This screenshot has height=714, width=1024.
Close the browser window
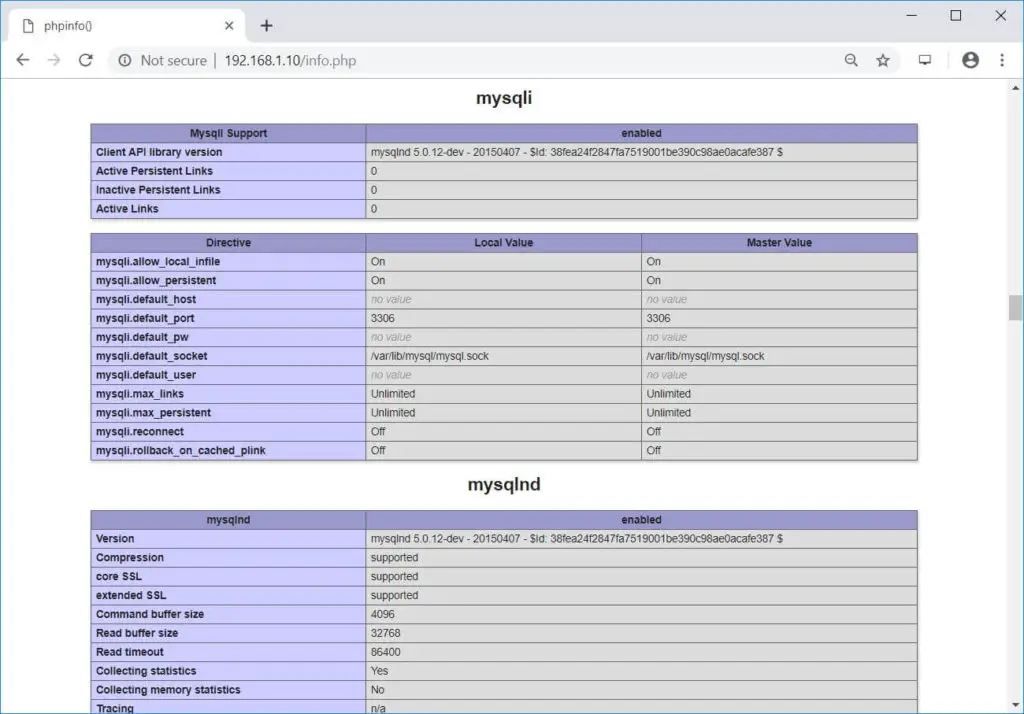click(1000, 15)
